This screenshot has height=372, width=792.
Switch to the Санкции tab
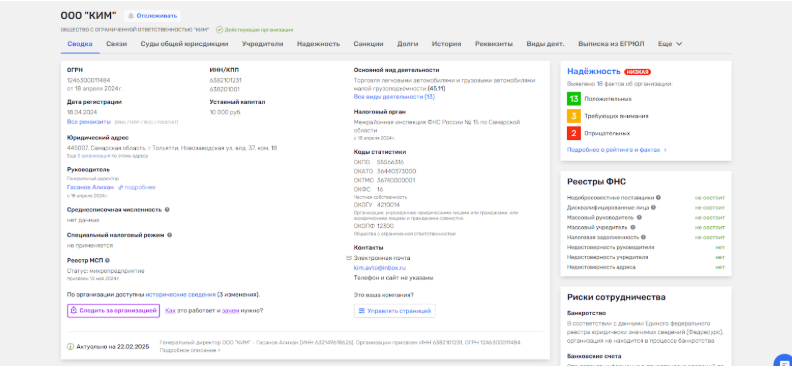point(368,44)
